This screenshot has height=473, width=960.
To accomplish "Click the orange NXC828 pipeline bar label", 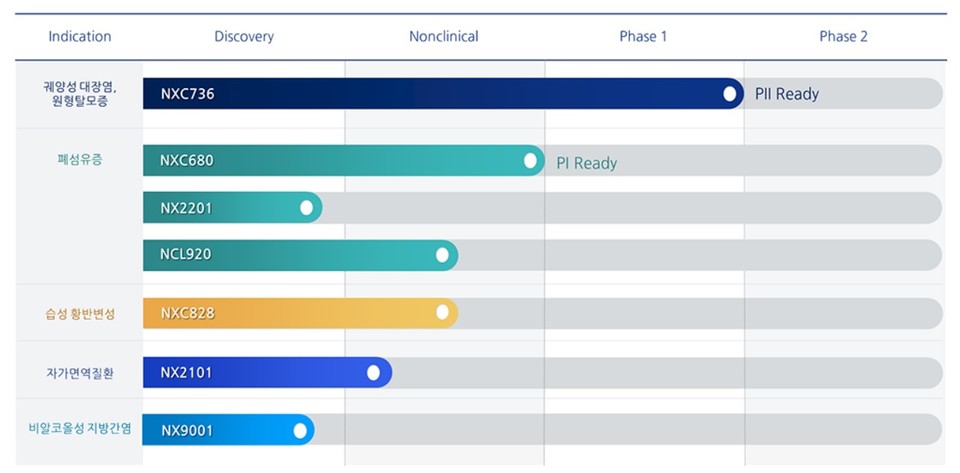I will 187,313.
